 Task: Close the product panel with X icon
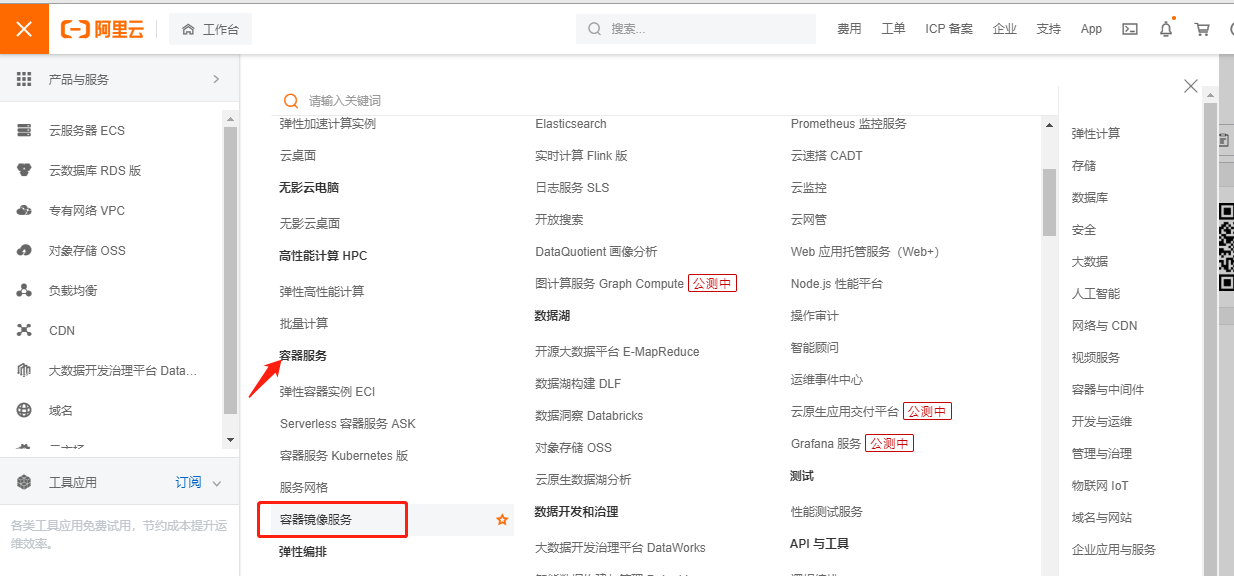[1190, 86]
